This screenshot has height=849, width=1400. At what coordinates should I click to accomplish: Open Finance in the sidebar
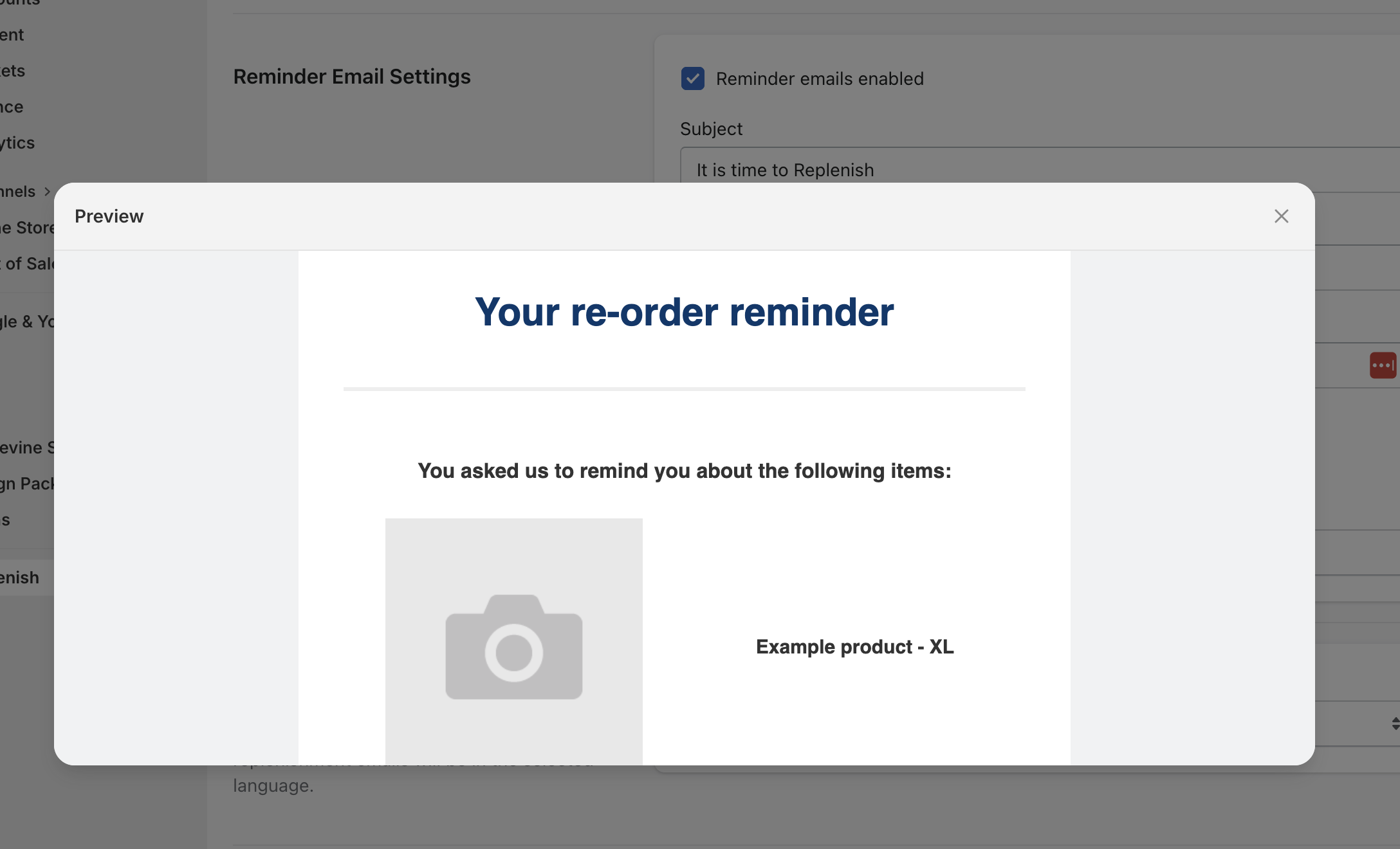pos(13,107)
